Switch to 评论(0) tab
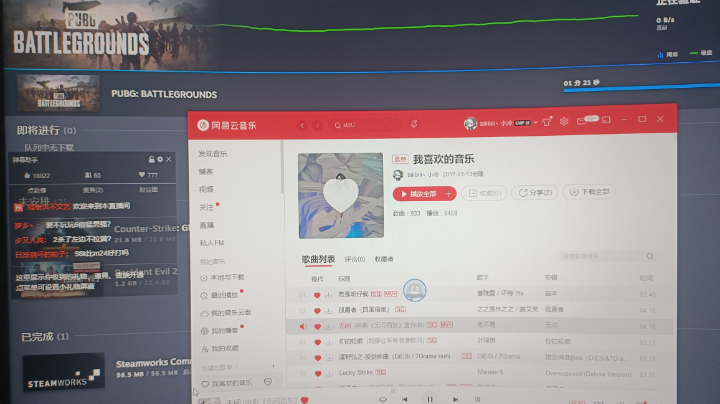 [x=354, y=259]
